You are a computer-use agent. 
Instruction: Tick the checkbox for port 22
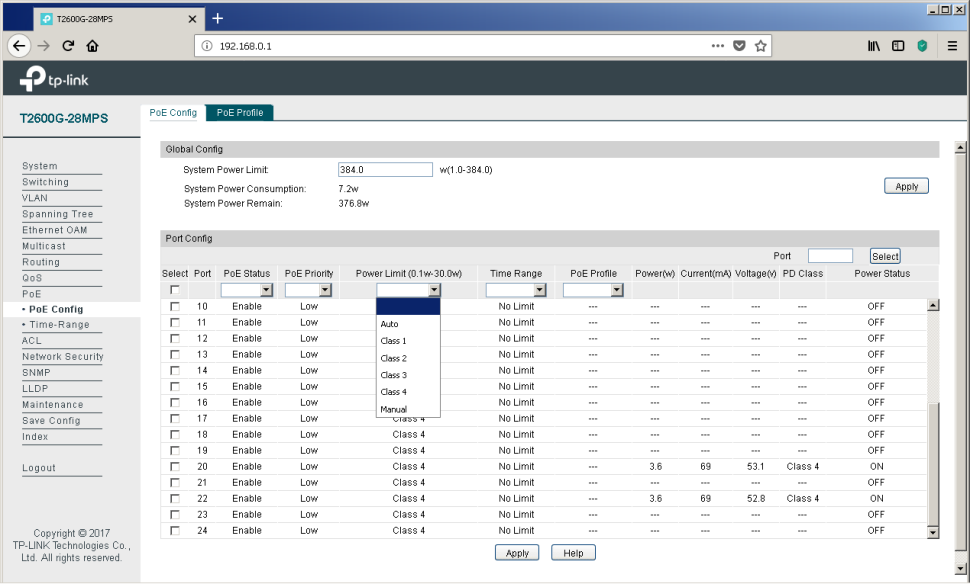click(175, 499)
